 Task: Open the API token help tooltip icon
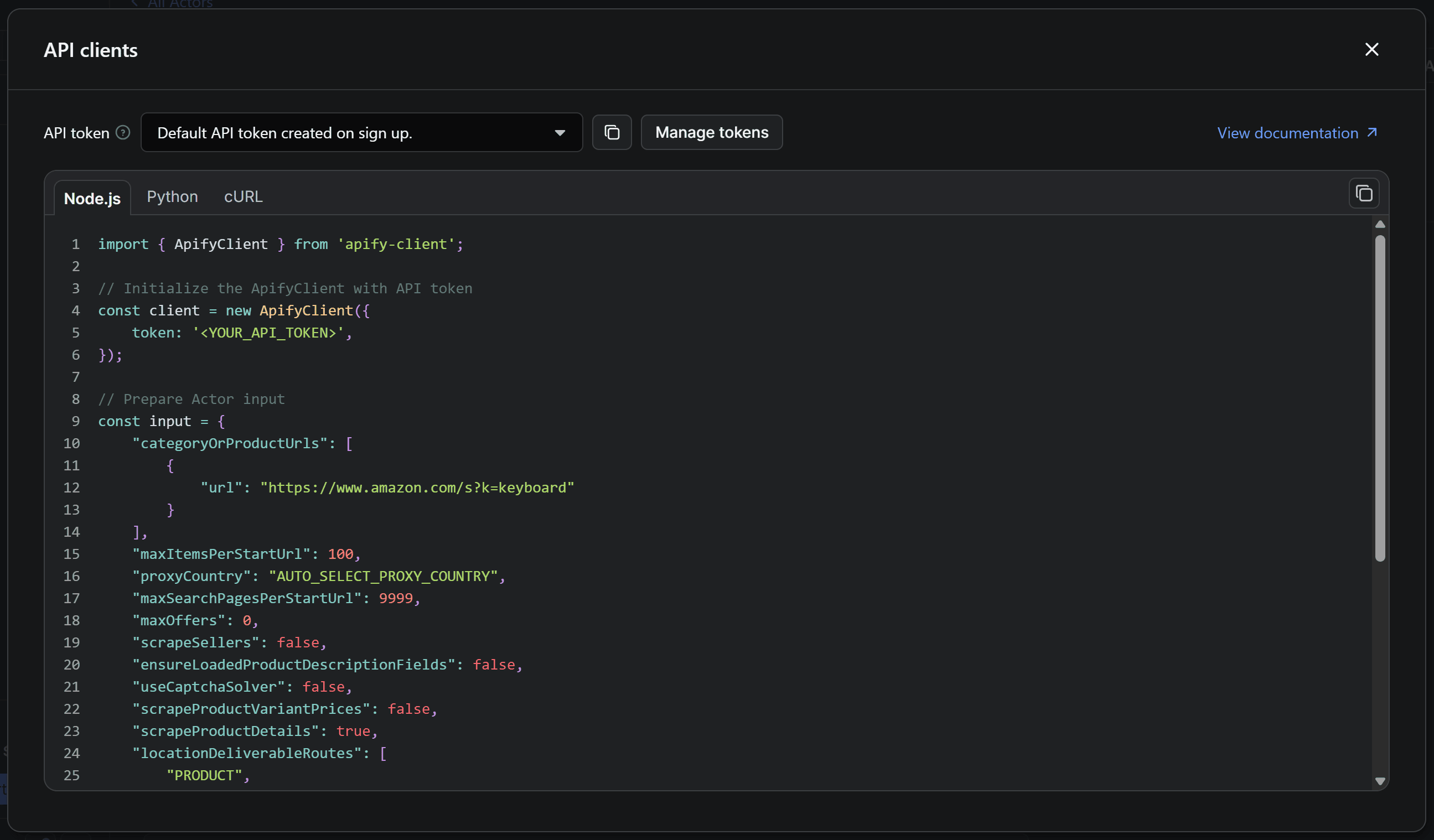122,132
